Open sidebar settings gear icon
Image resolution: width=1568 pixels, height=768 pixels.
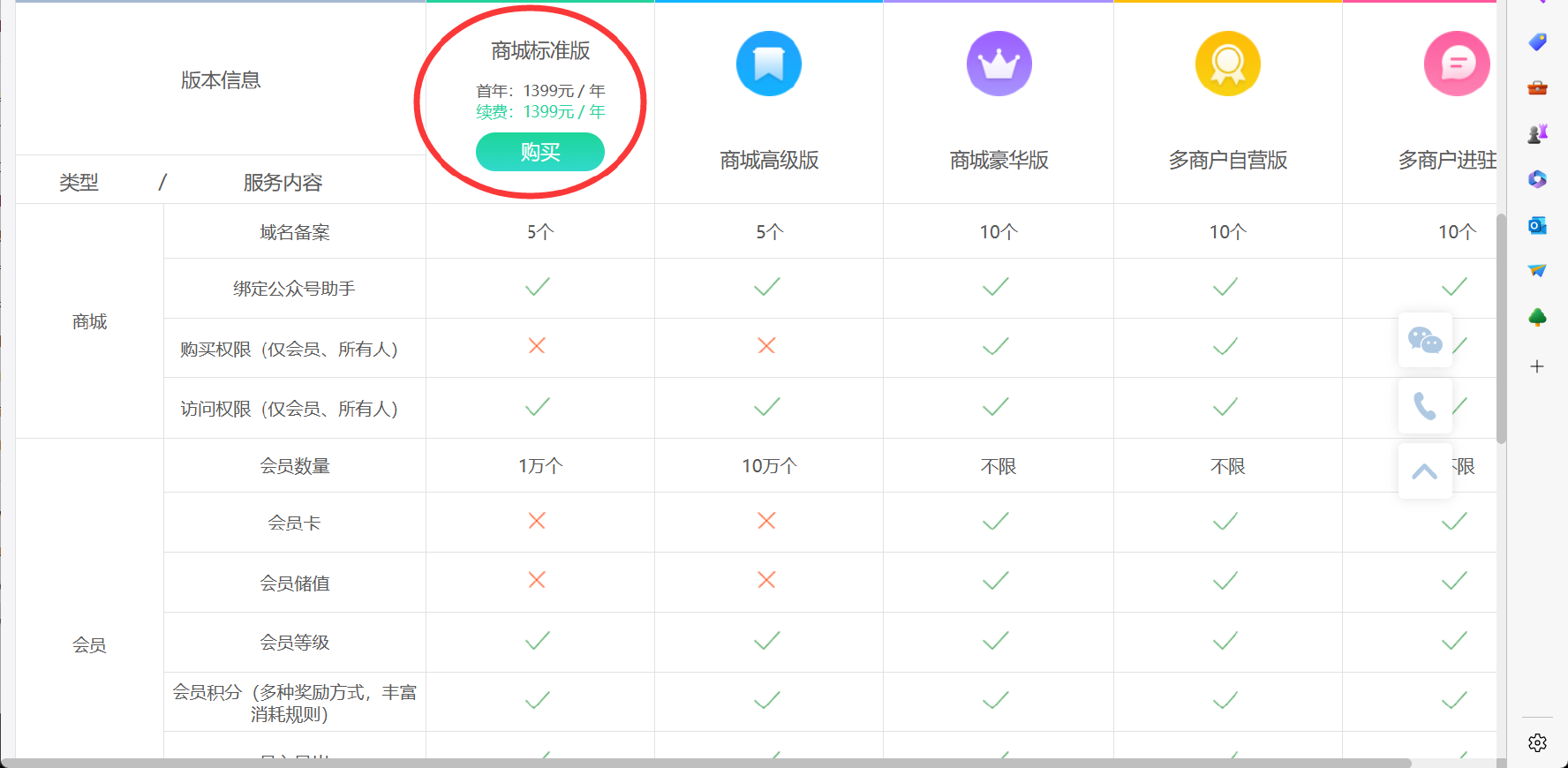click(x=1537, y=742)
